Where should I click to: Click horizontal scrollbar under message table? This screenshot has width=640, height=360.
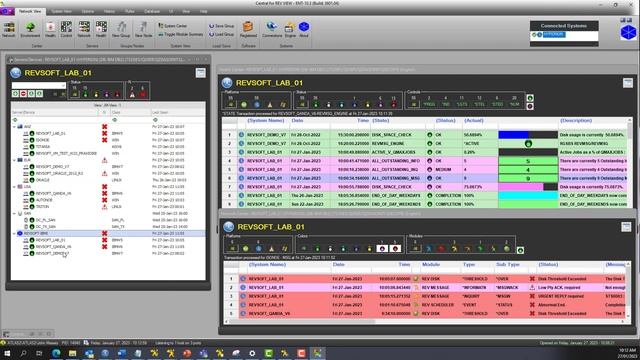(x=424, y=321)
